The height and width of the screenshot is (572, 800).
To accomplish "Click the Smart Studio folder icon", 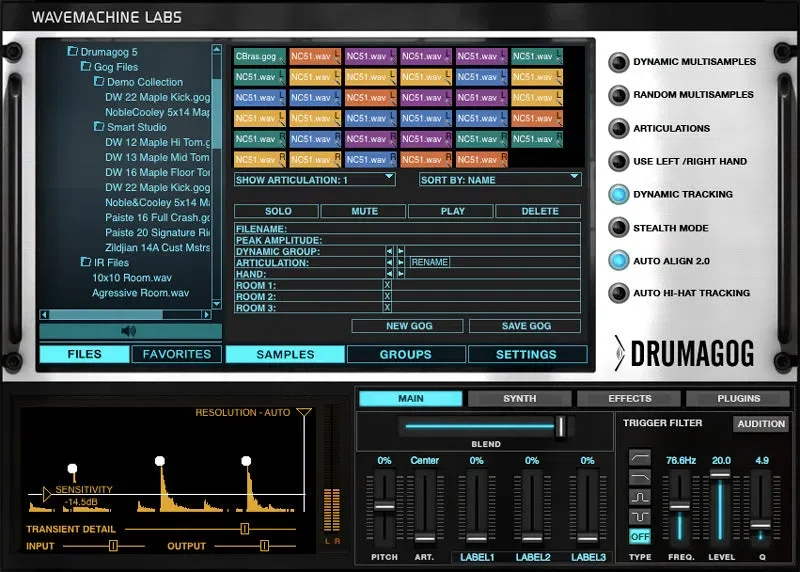I will click(99, 126).
